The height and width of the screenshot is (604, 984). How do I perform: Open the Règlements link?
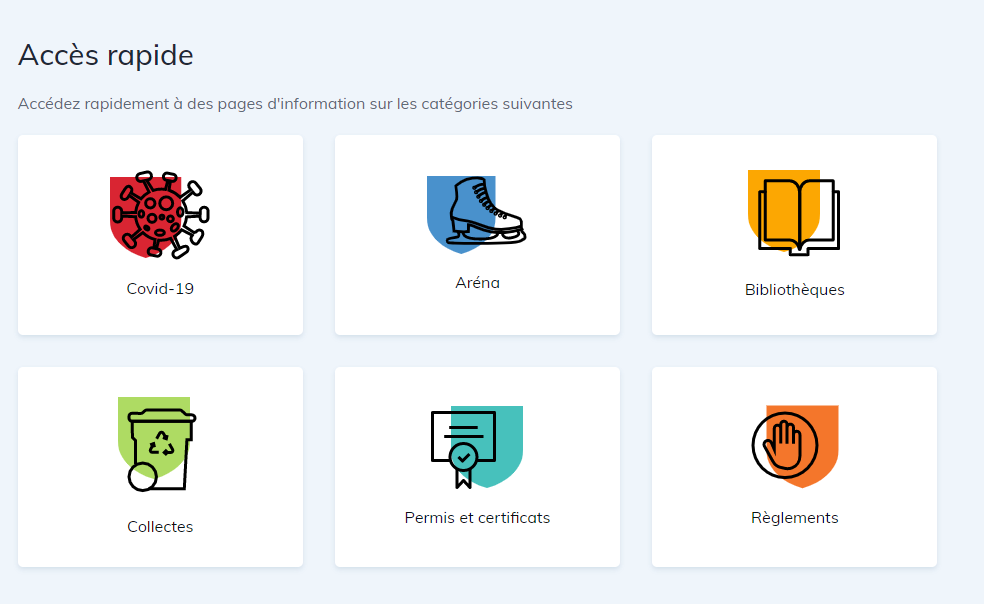794,518
